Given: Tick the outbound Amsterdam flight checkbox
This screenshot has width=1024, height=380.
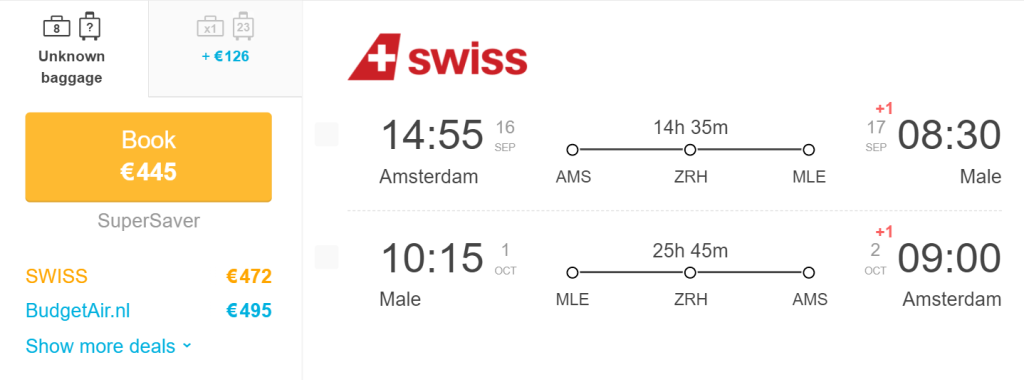Looking at the screenshot, I should [x=327, y=134].
